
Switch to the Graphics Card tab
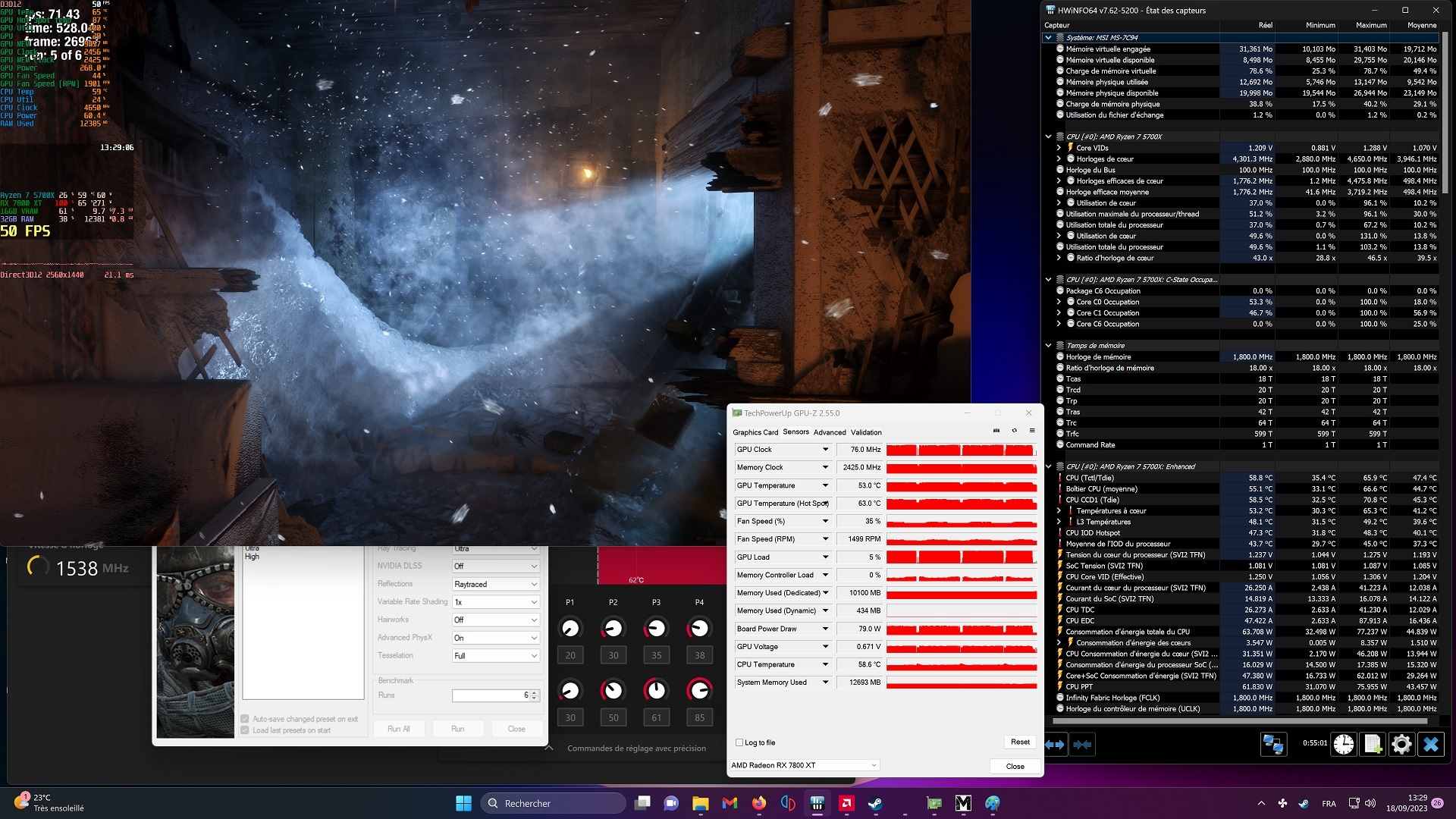coord(755,432)
